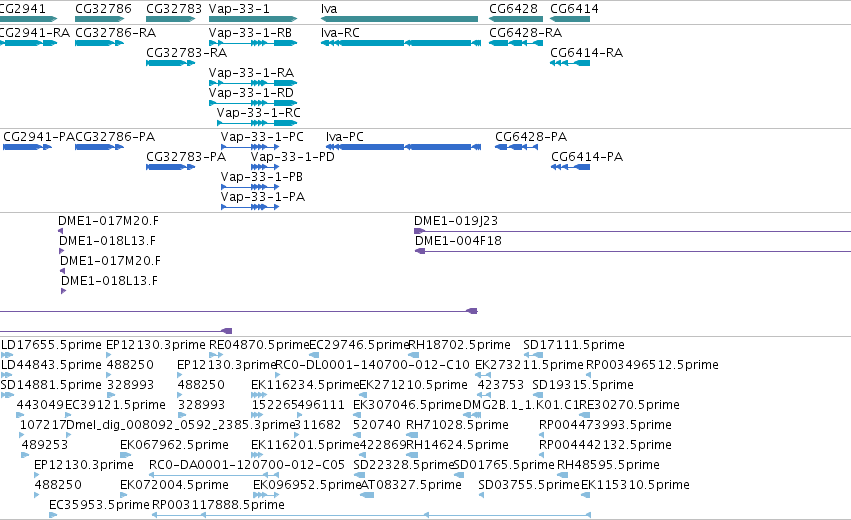851x520 pixels.
Task: Click the CG2941 gene label
Action: [22, 9]
